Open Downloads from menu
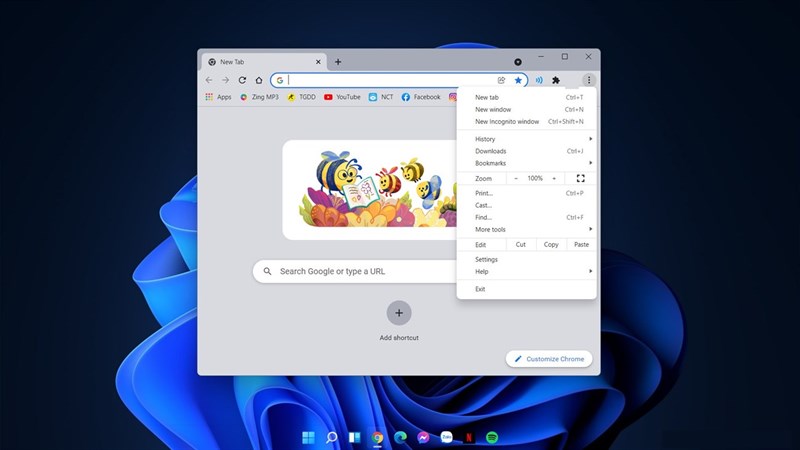Viewport: 800px width, 450px height. 527,151
